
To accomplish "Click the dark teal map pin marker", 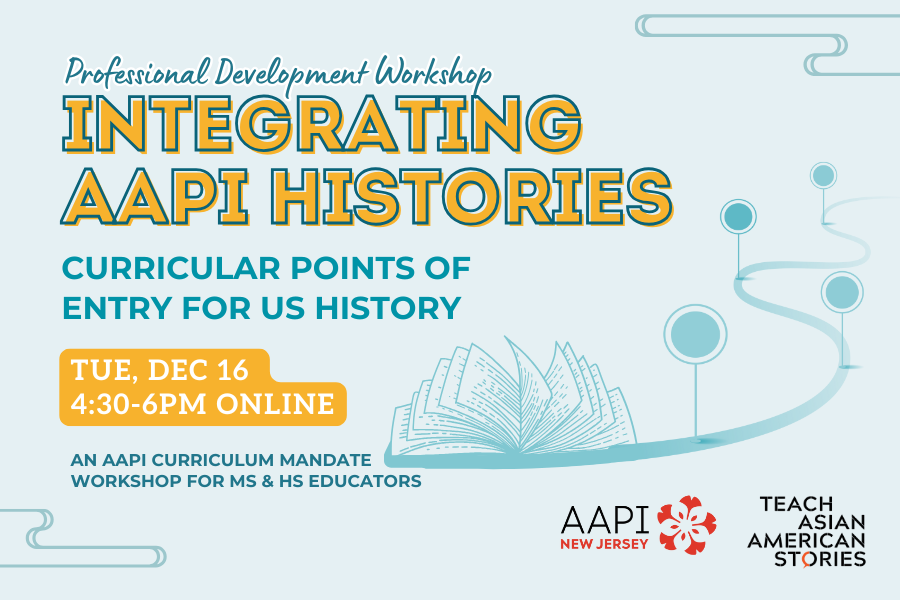I will click(737, 214).
